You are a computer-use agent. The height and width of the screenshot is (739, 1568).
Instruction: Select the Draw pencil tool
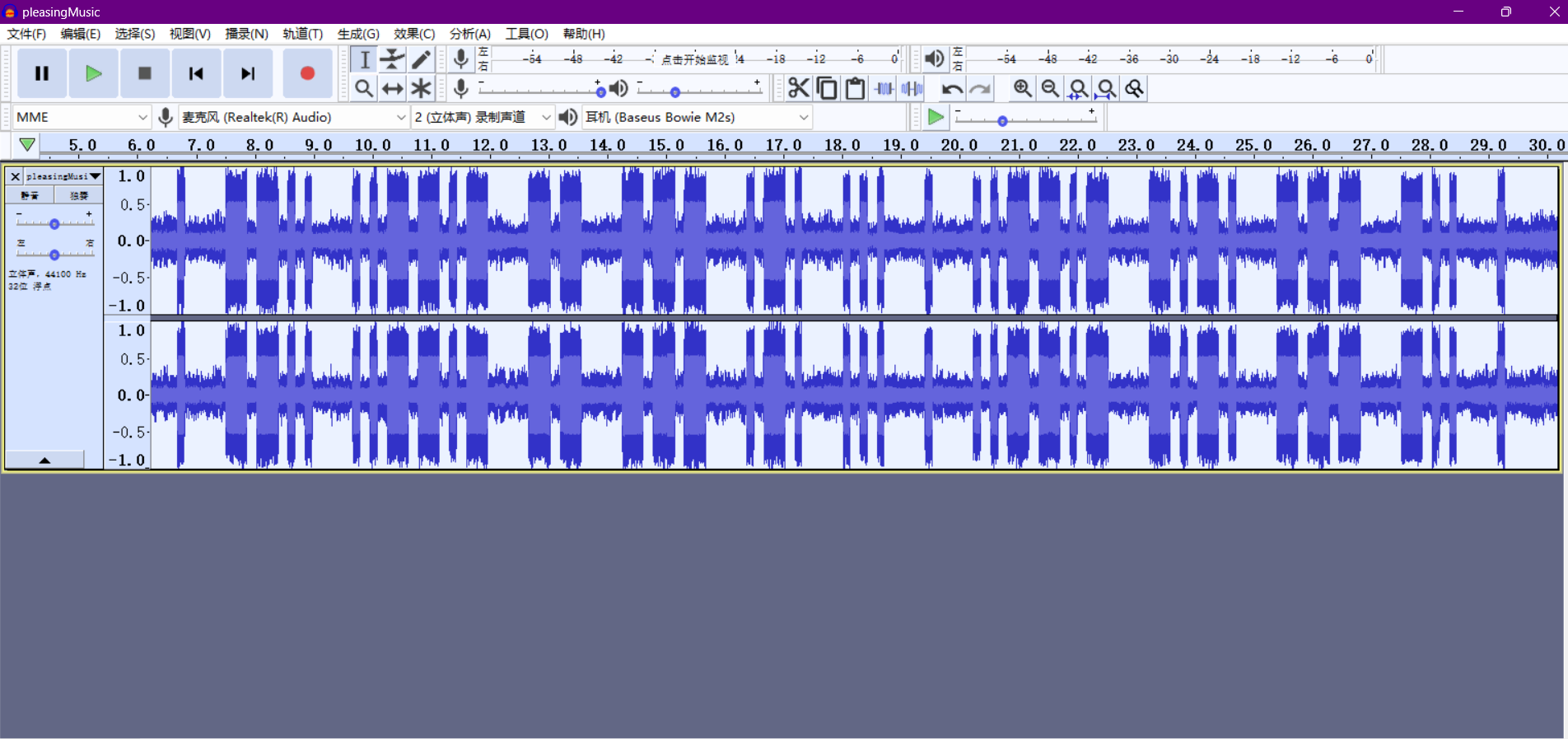(421, 59)
